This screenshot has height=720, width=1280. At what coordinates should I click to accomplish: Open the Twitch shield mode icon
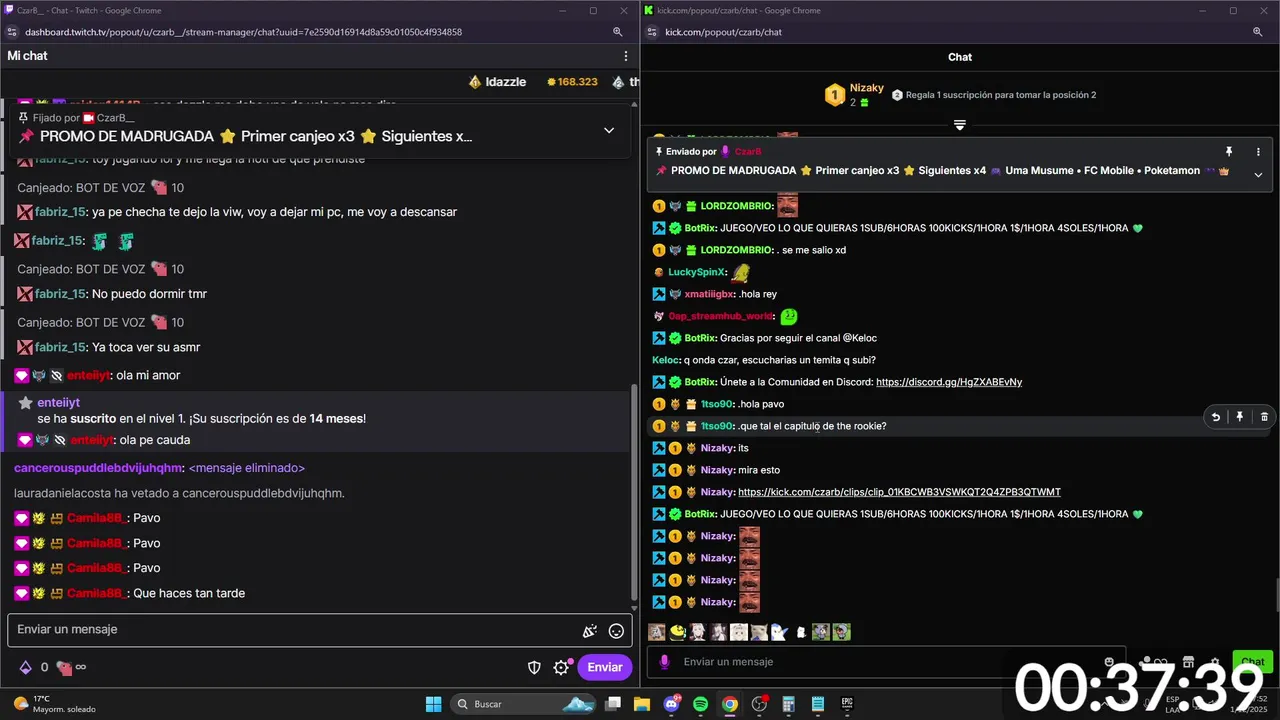(x=535, y=667)
